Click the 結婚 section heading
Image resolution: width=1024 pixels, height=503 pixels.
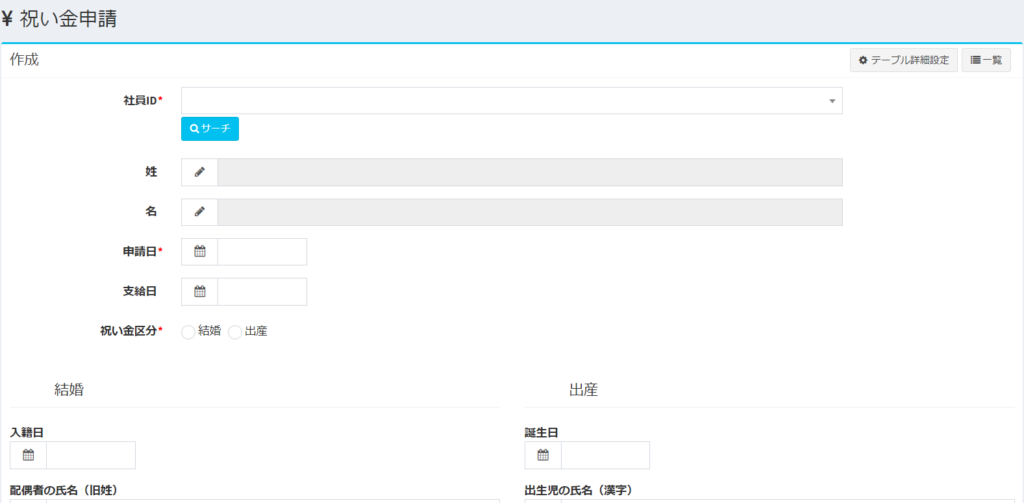click(x=69, y=391)
